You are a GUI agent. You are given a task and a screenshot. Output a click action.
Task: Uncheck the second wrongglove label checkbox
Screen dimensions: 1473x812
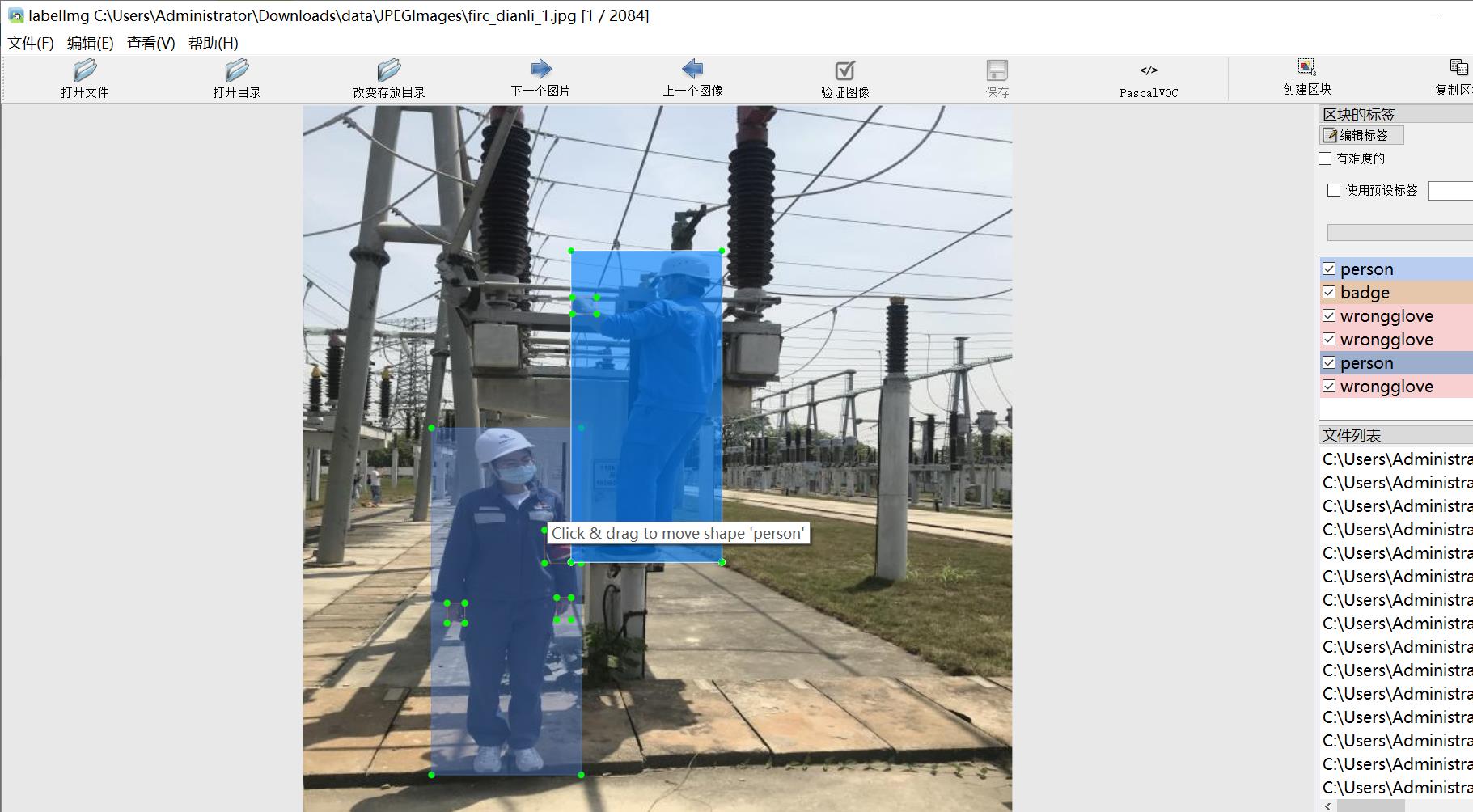coord(1329,339)
